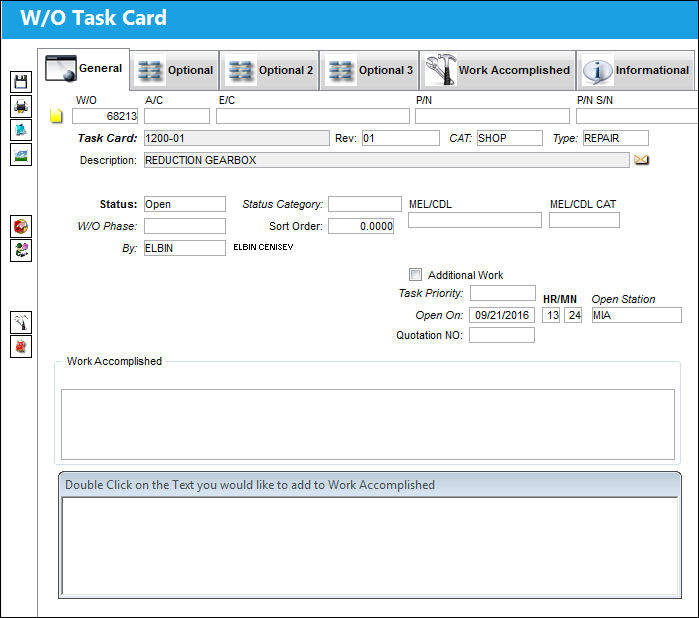Image resolution: width=699 pixels, height=618 pixels.
Task: Click the P/N input field
Action: coord(492,116)
